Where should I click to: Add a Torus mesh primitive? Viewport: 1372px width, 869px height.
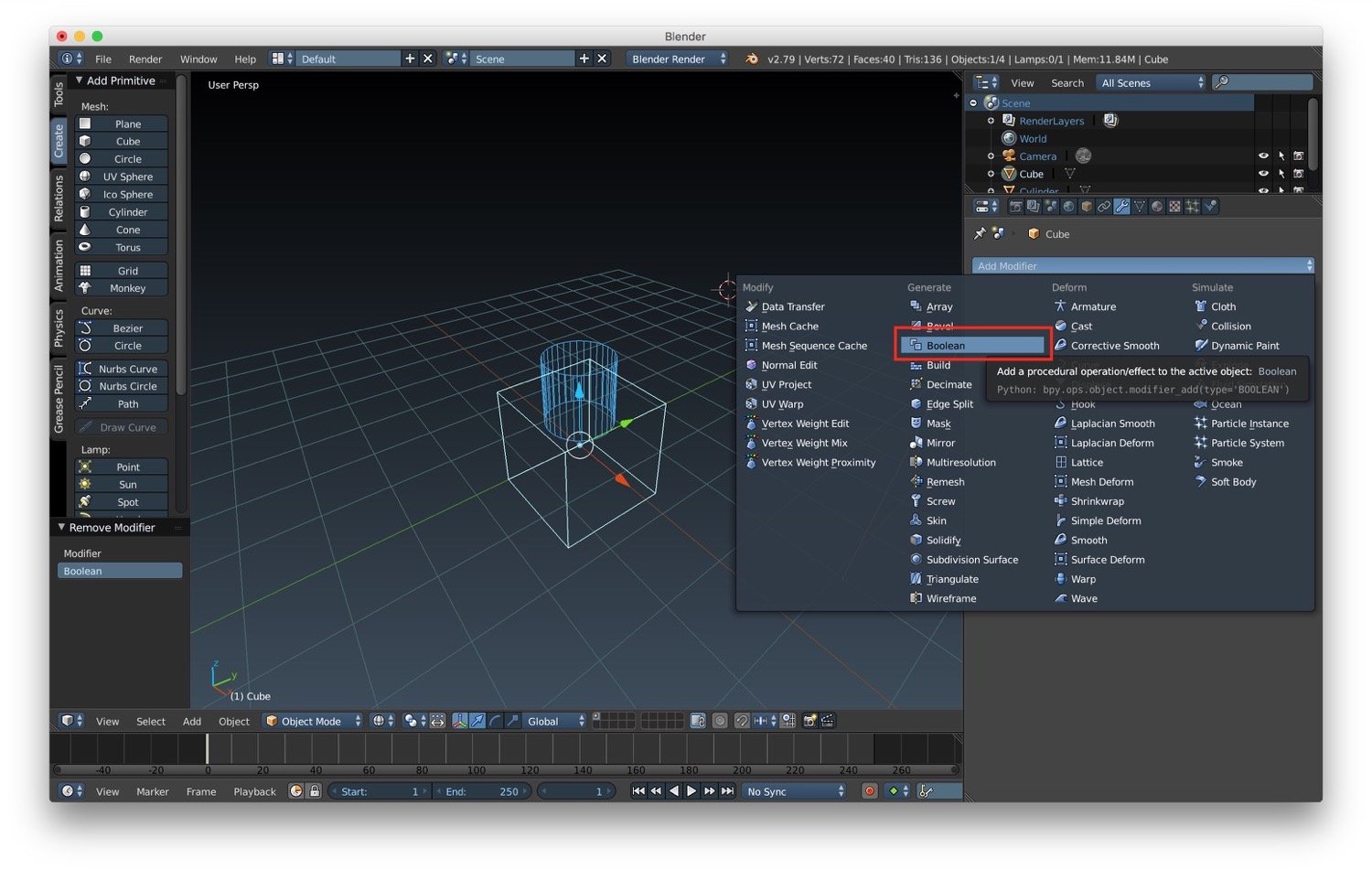tap(121, 248)
